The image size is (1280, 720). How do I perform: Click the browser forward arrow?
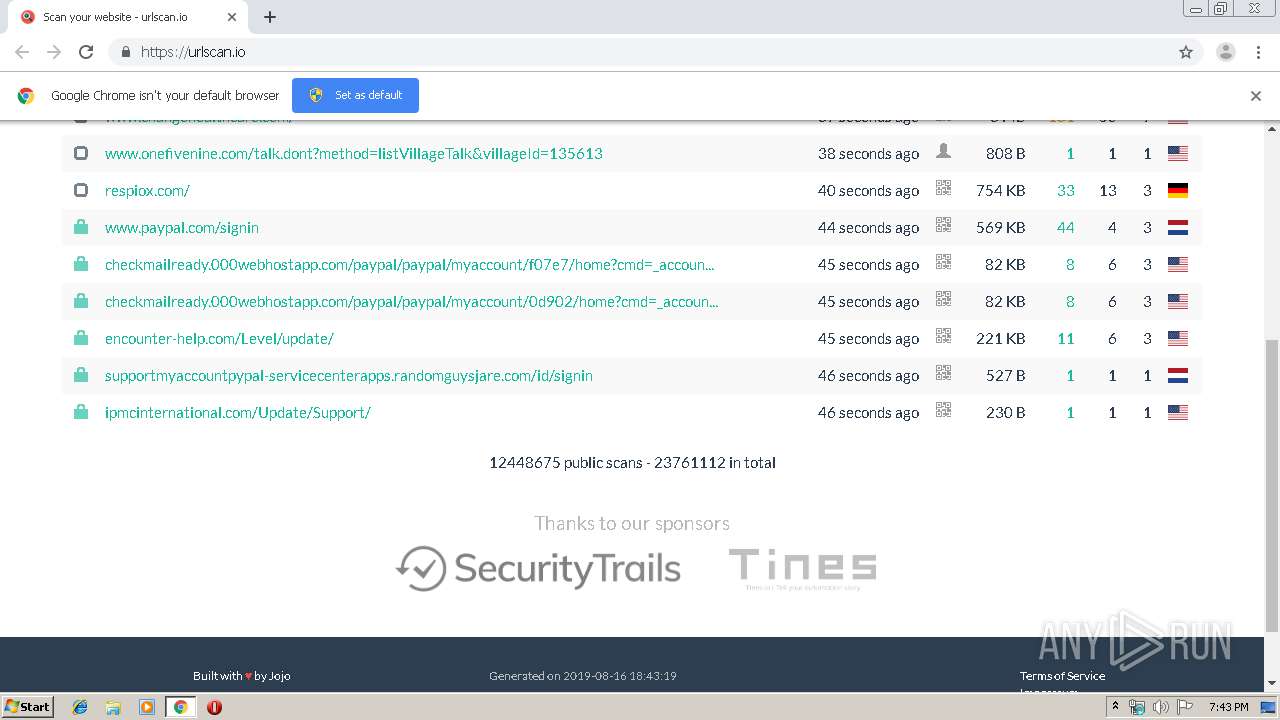[54, 52]
